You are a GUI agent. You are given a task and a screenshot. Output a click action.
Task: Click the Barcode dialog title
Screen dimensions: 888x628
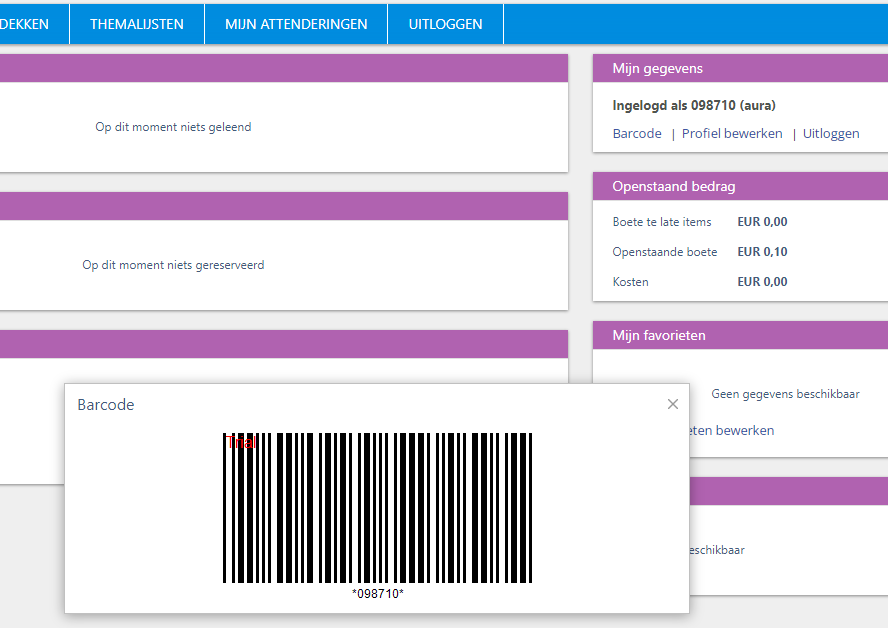pyautogui.click(x=106, y=405)
